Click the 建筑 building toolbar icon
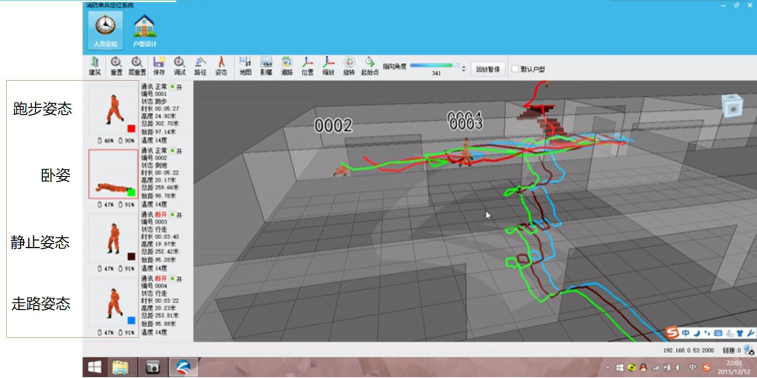The height and width of the screenshot is (378, 757). coord(95,66)
